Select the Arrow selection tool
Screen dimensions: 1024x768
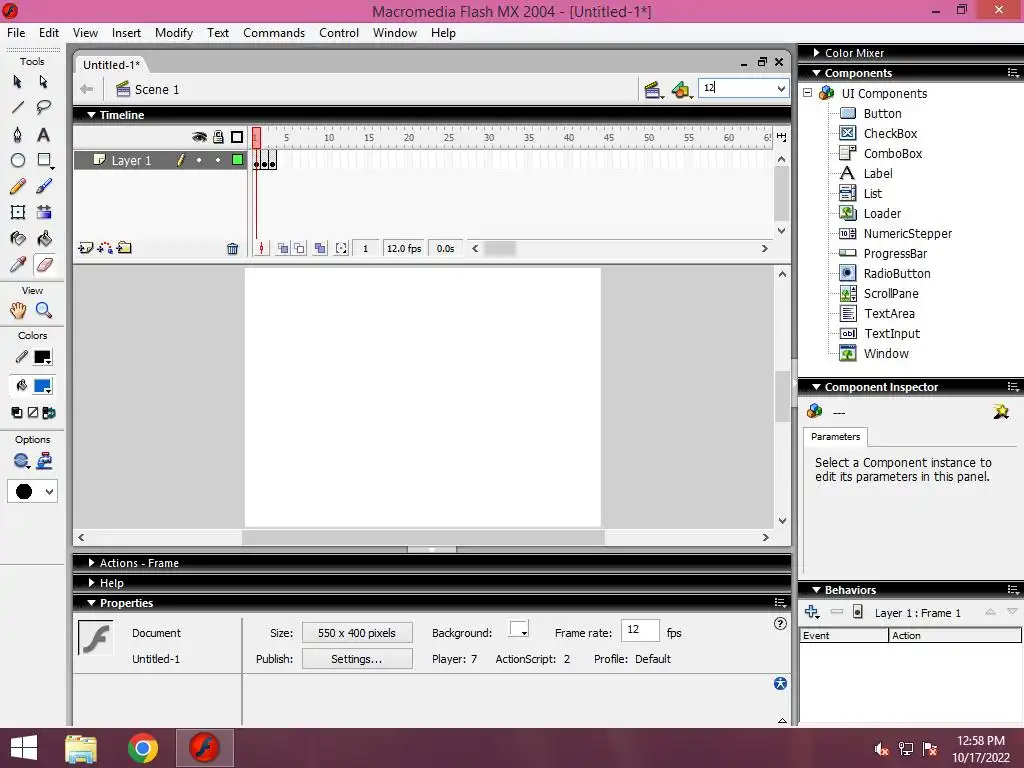pos(18,82)
